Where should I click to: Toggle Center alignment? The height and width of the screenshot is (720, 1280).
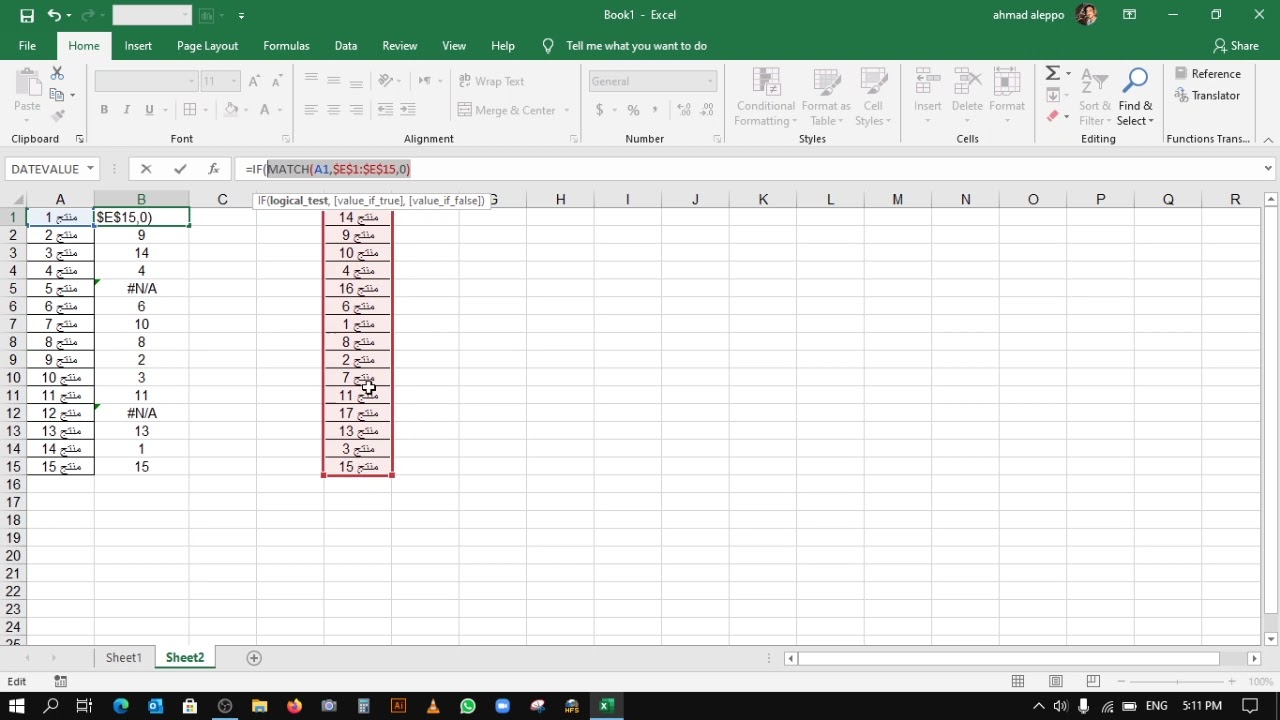334,110
